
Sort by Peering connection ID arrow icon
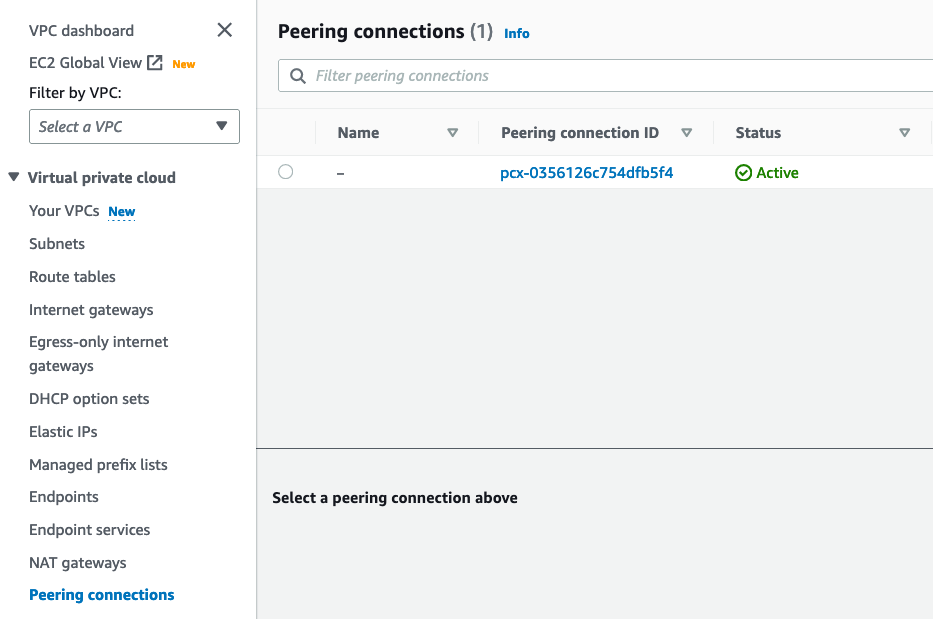pos(686,133)
